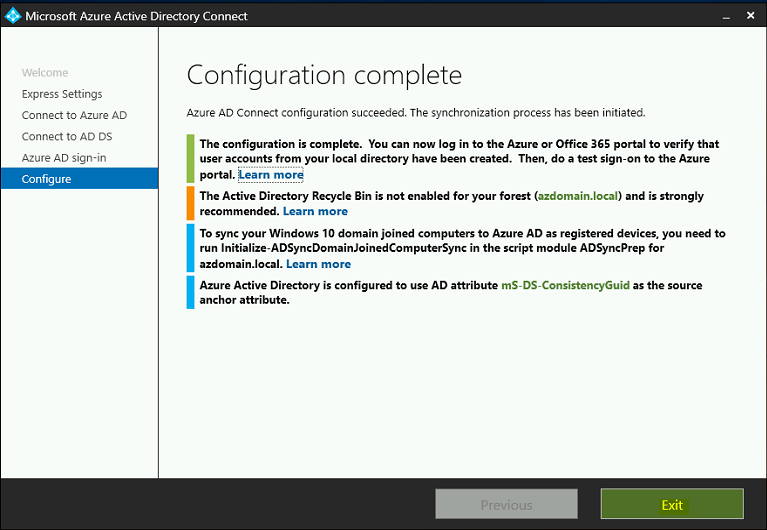Click the mS-DS-ConsistencyGuid attribute text

(565, 285)
